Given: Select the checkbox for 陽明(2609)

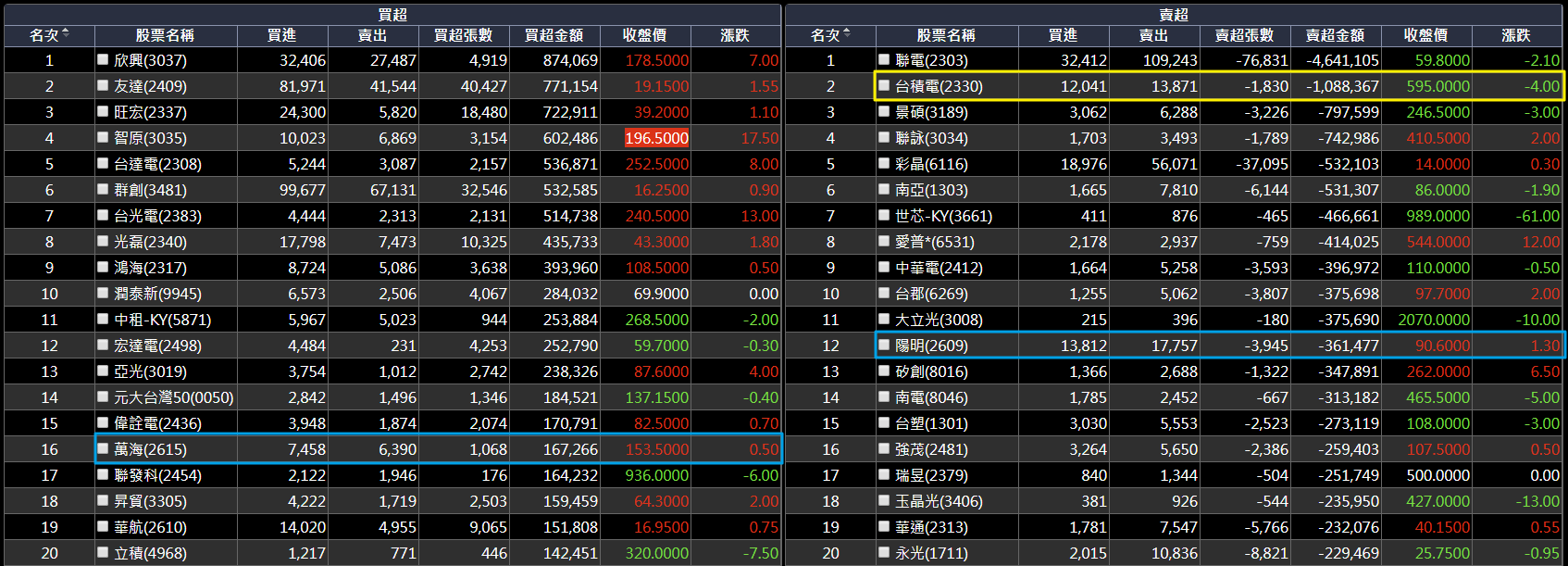Looking at the screenshot, I should 884,345.
